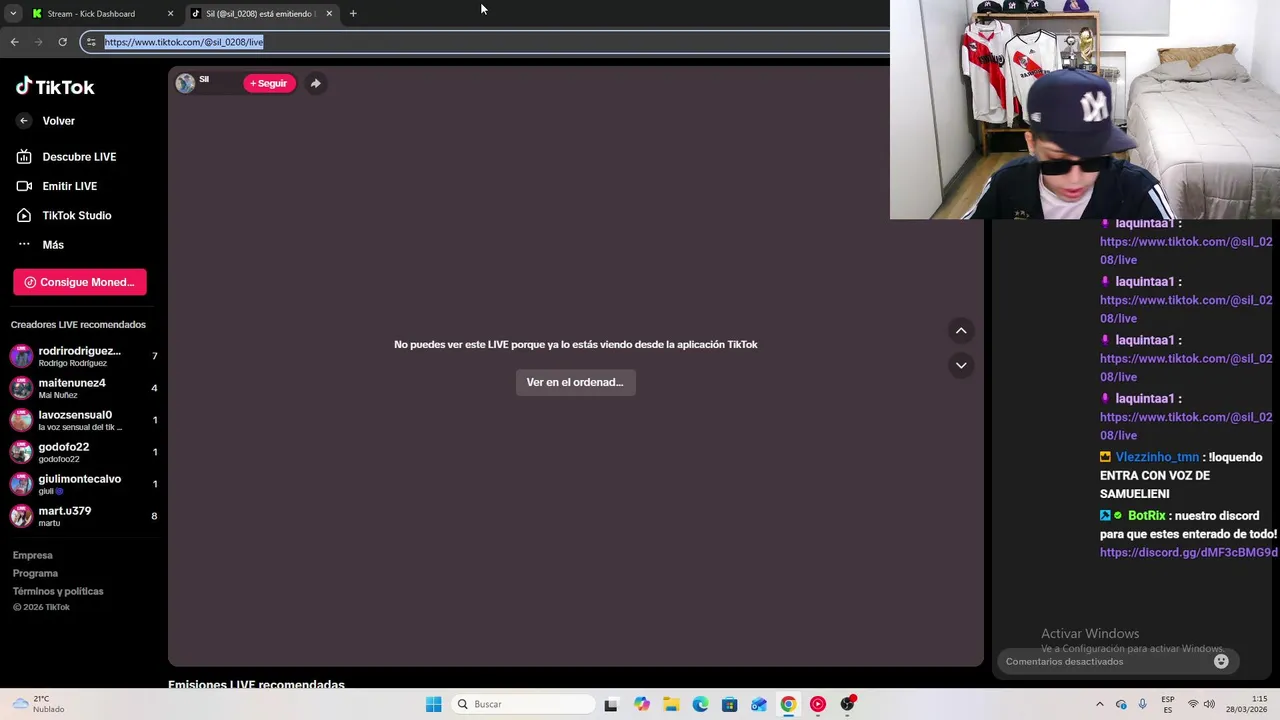Click the taskbar Buscar search box
1280x720 pixels.
523,704
